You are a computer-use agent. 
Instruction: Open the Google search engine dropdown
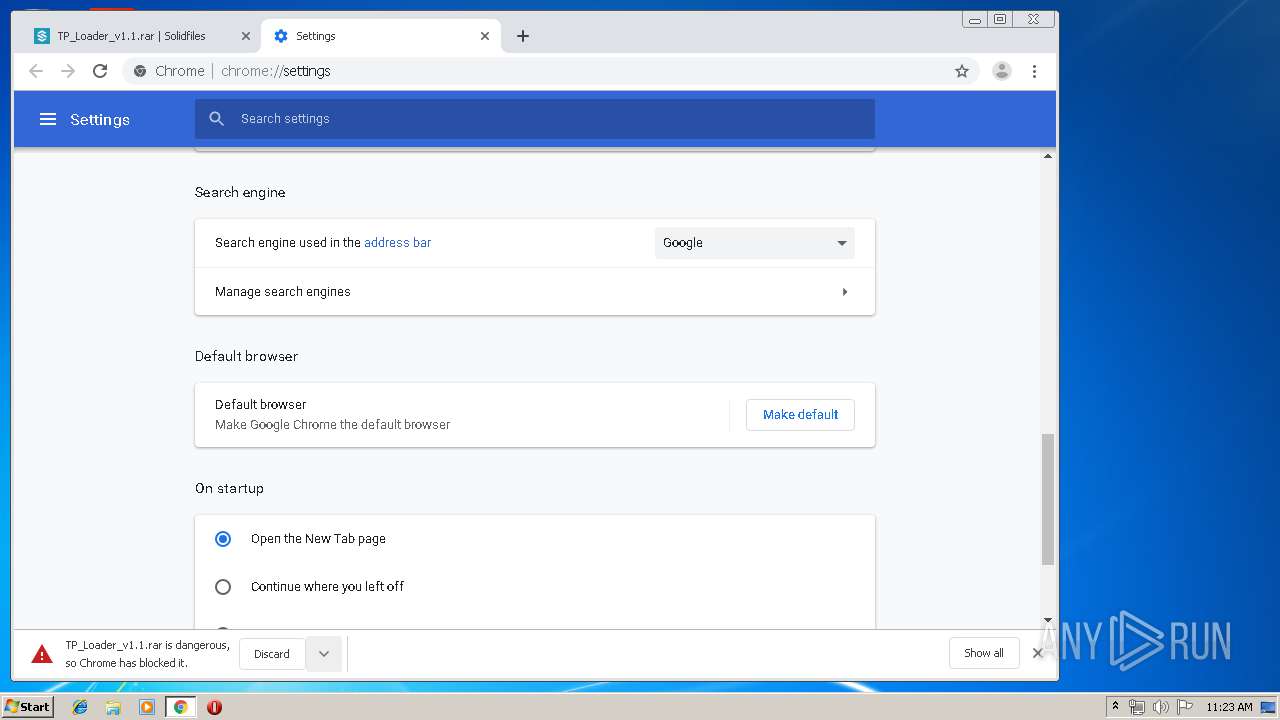755,243
